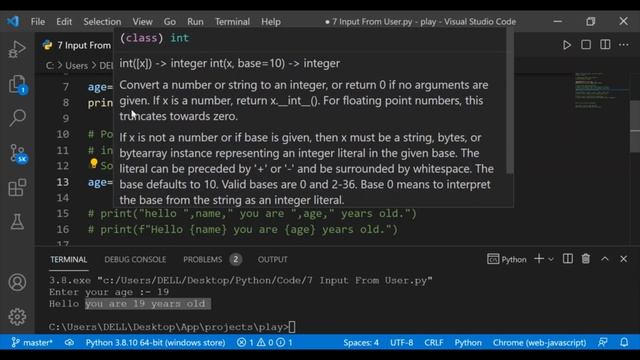Select Python 3.8.10 interpreter in status bar
This screenshot has height=360, width=640.
[155, 342]
